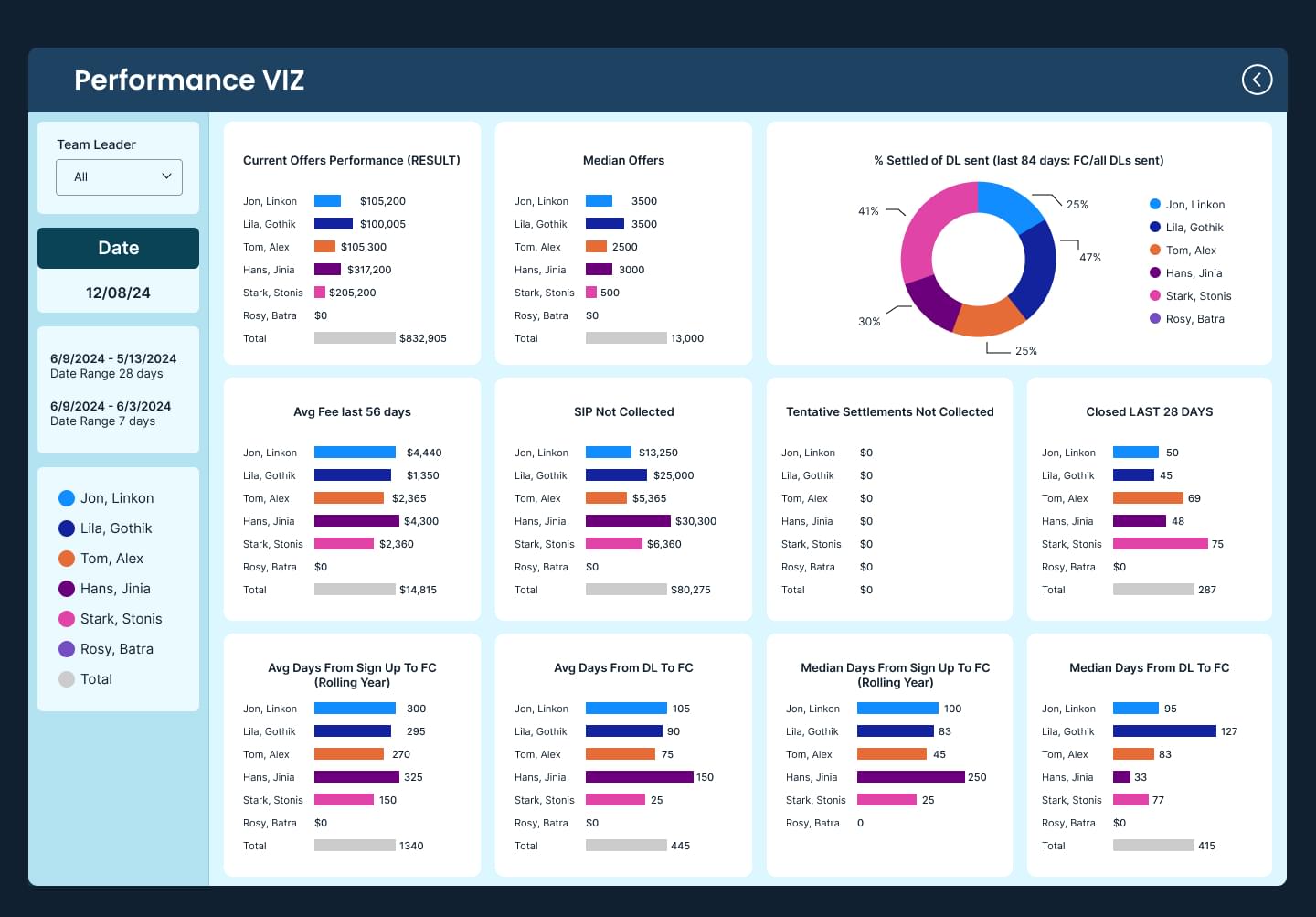Click the Date header button
Screen dimensions: 1316x917
[x=118, y=248]
